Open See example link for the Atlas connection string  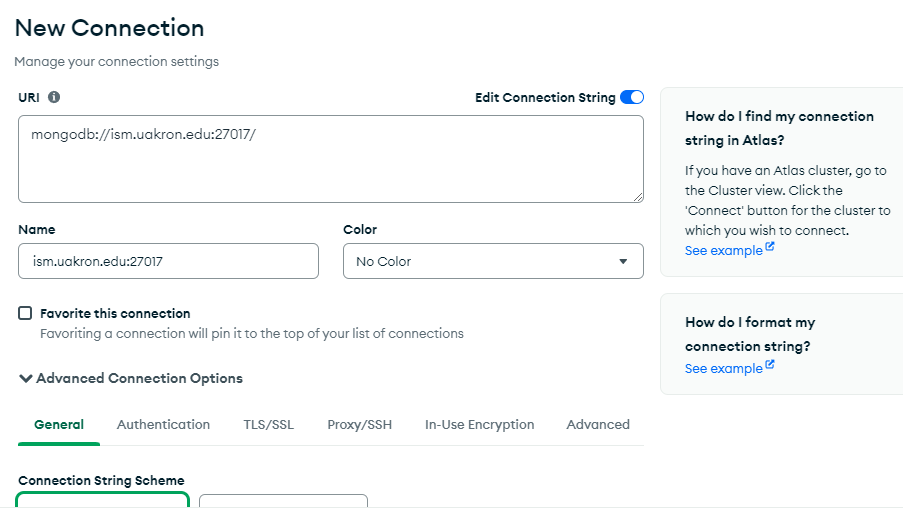(723, 250)
